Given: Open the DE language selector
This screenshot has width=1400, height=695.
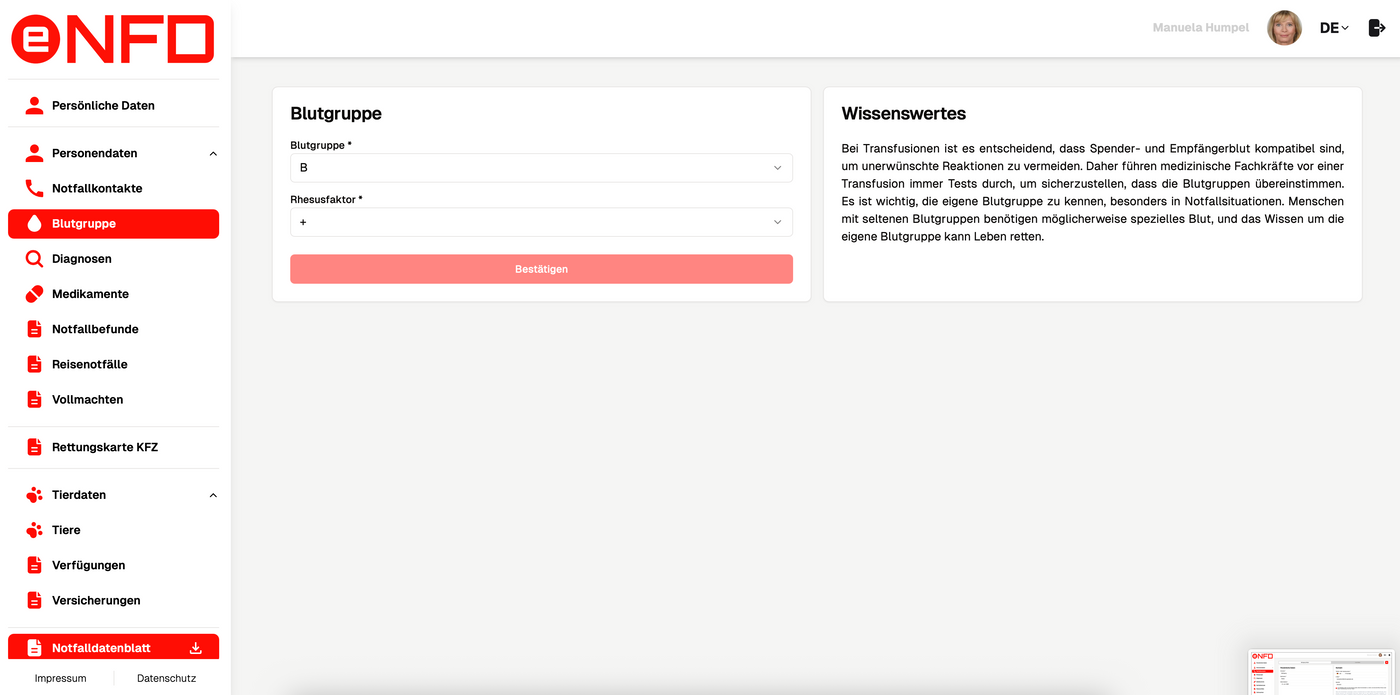Looking at the screenshot, I should [x=1334, y=28].
